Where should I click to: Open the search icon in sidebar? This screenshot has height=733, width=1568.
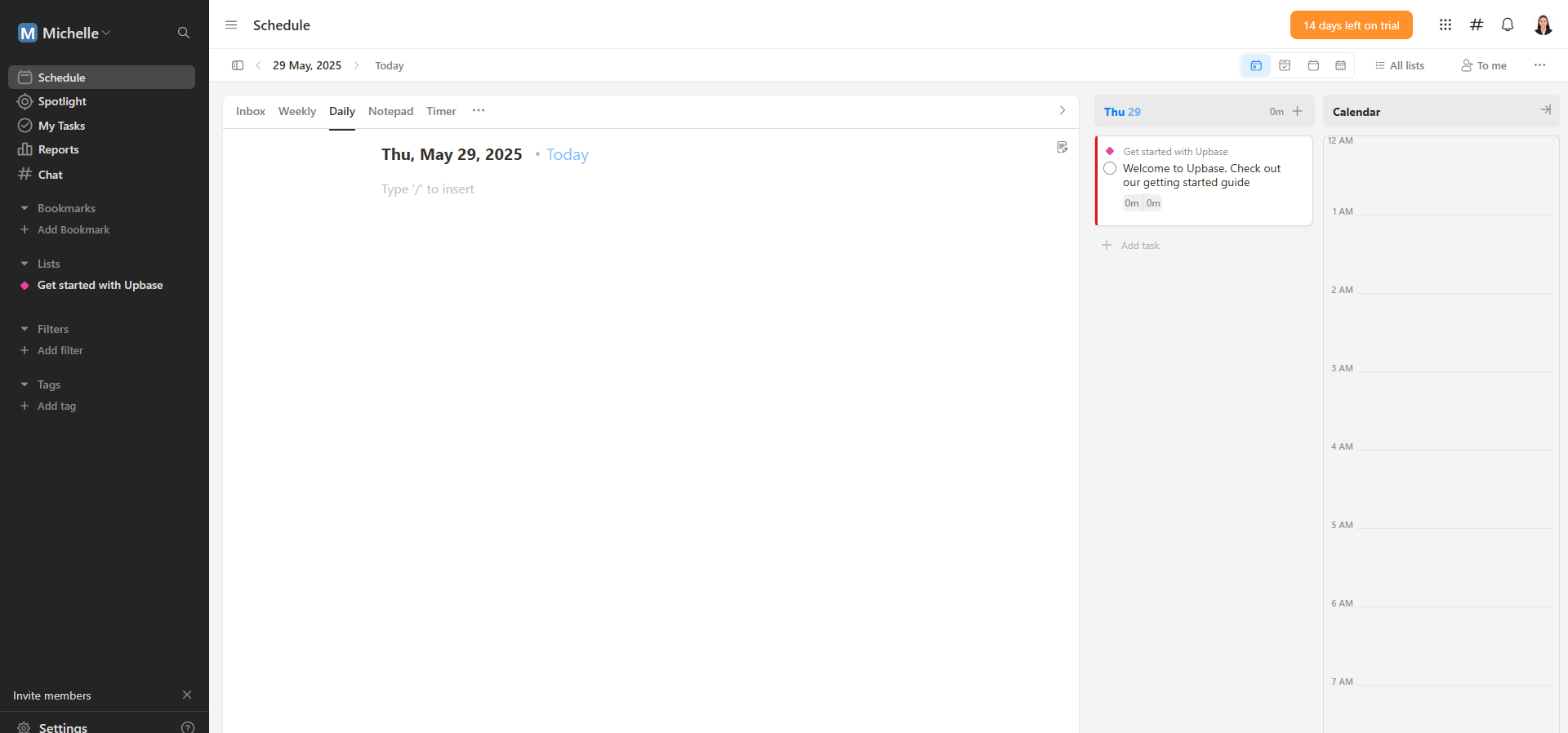coord(184,33)
